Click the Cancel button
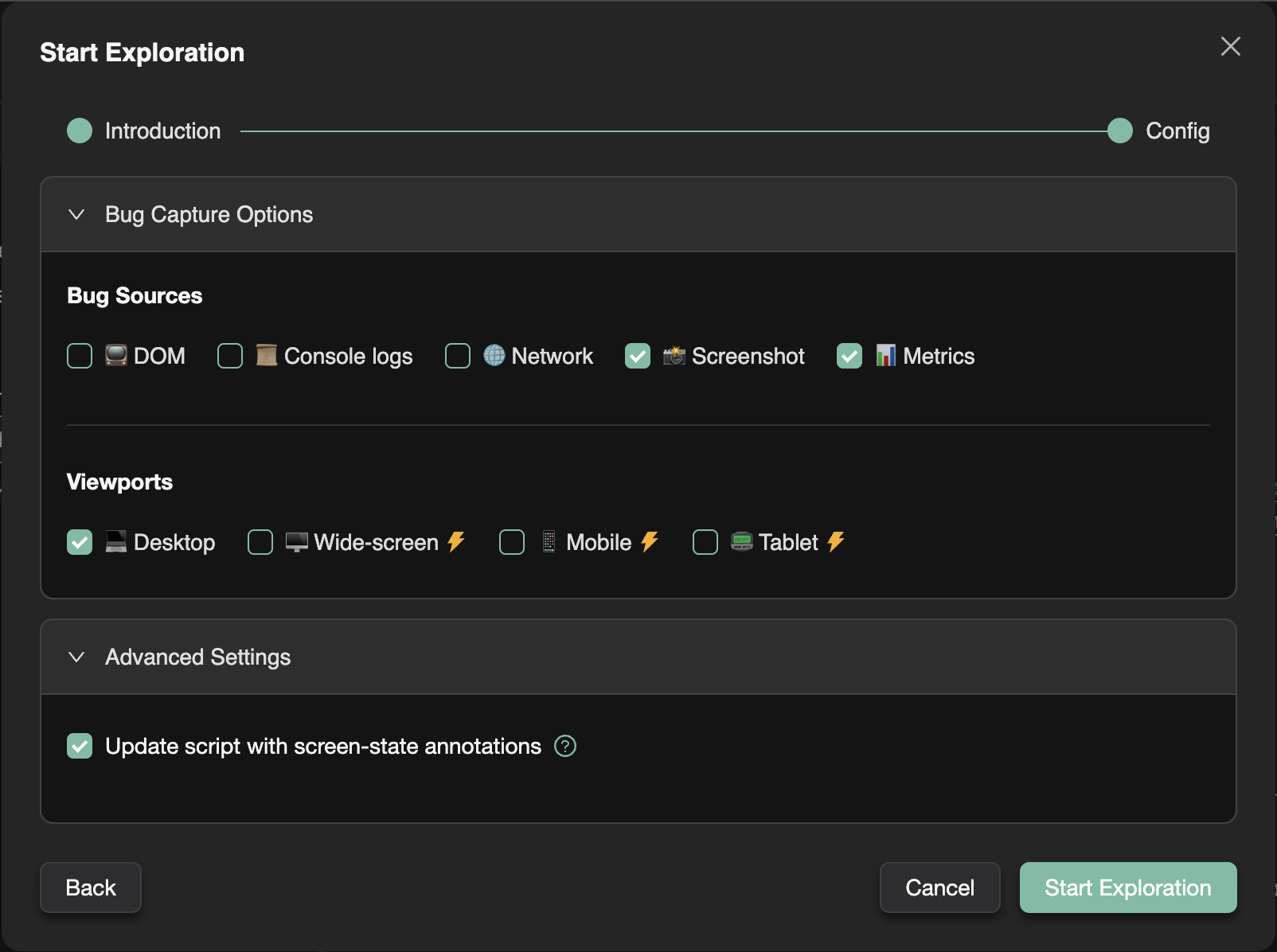This screenshot has height=952, width=1277. click(x=939, y=888)
